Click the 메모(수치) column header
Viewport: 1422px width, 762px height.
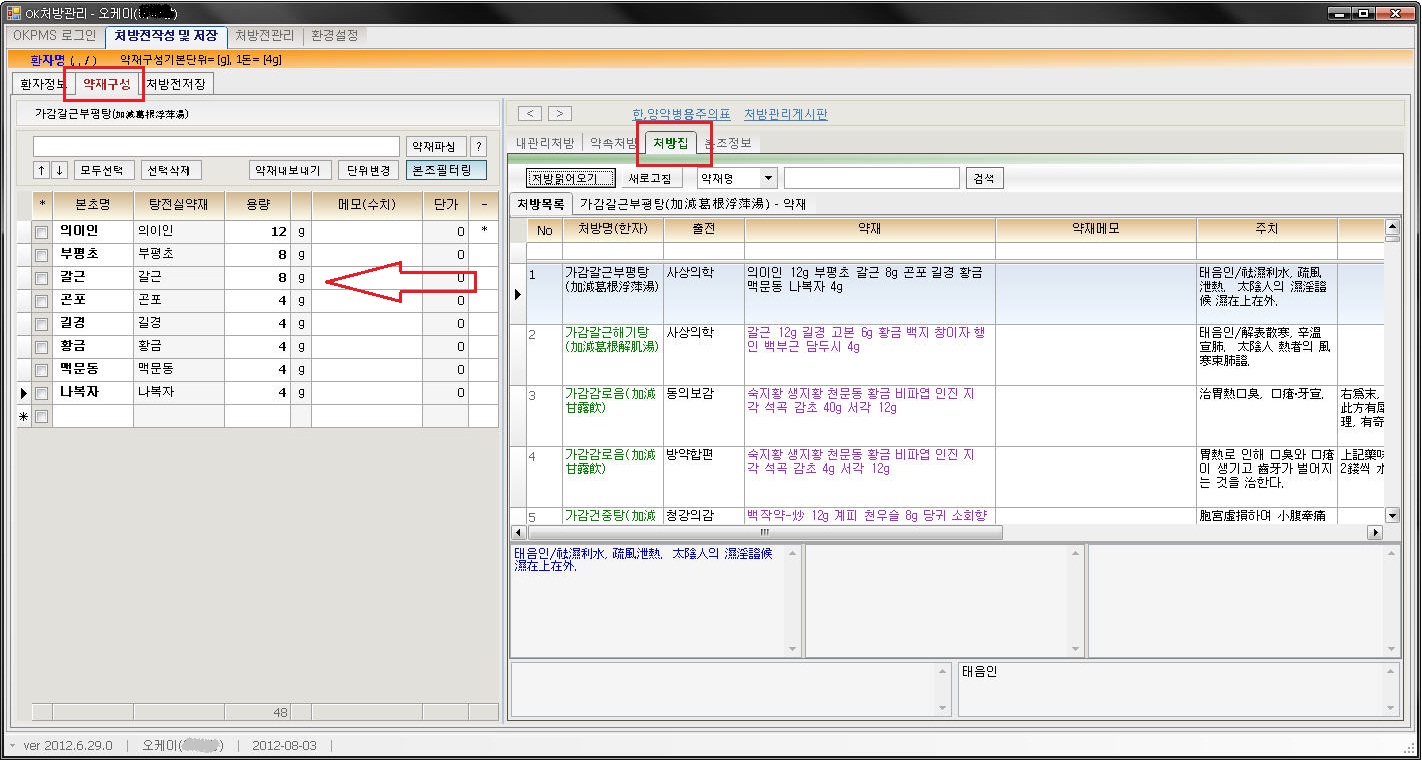(x=367, y=205)
